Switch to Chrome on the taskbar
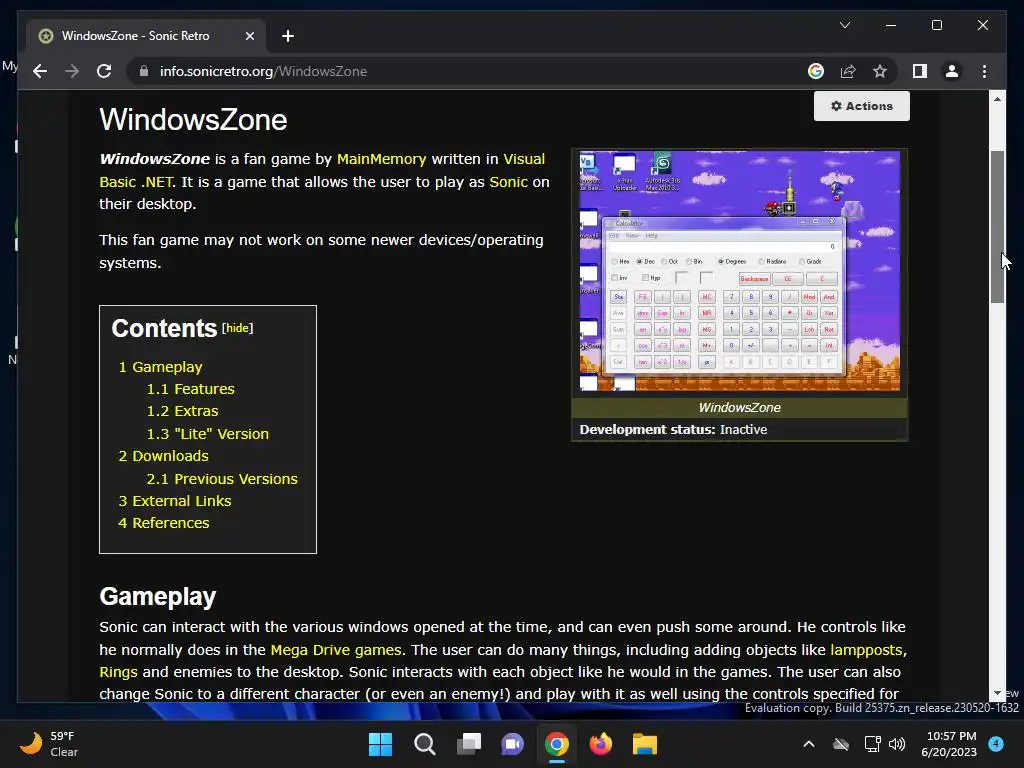 pos(557,744)
